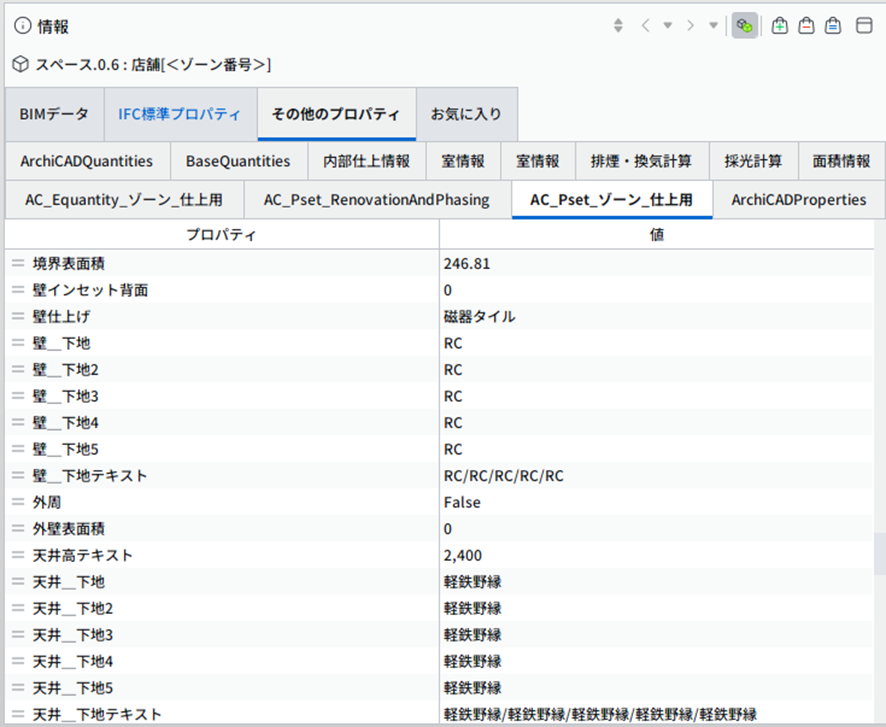Click the handle icon on the 壁__下地2 row

tap(18, 369)
